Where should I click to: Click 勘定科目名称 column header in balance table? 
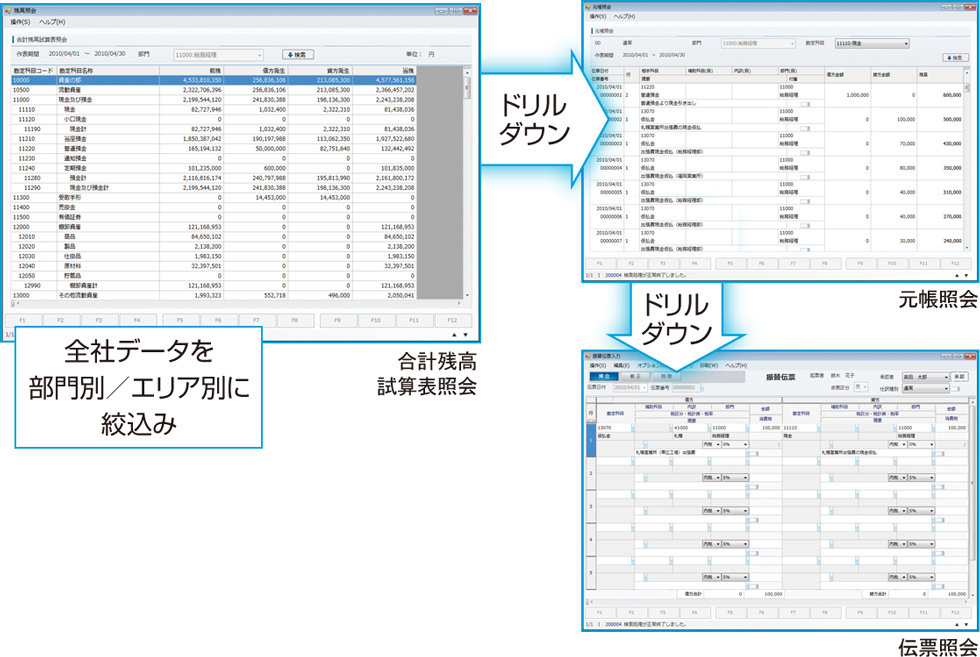(108, 71)
